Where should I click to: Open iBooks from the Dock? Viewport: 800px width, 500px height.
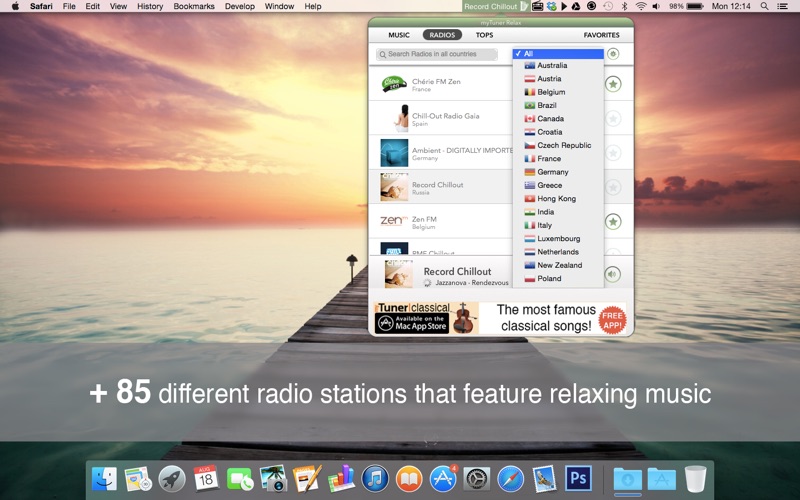[x=409, y=479]
